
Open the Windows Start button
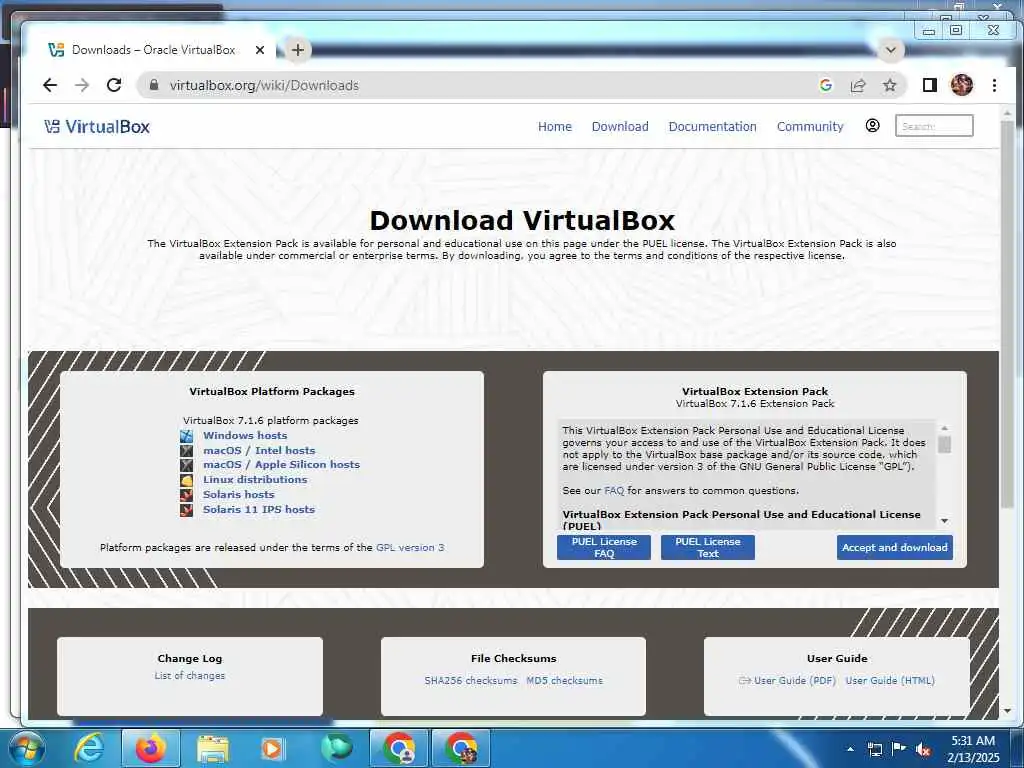click(x=25, y=748)
